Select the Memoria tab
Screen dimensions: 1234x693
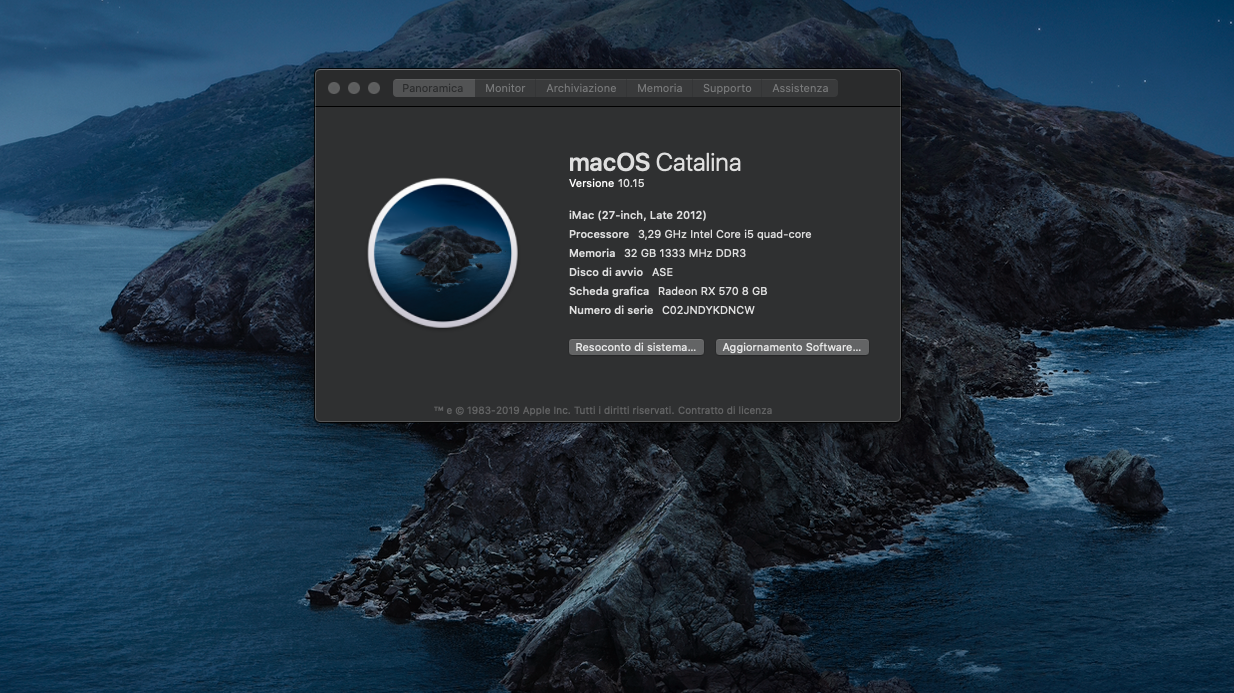(x=660, y=88)
